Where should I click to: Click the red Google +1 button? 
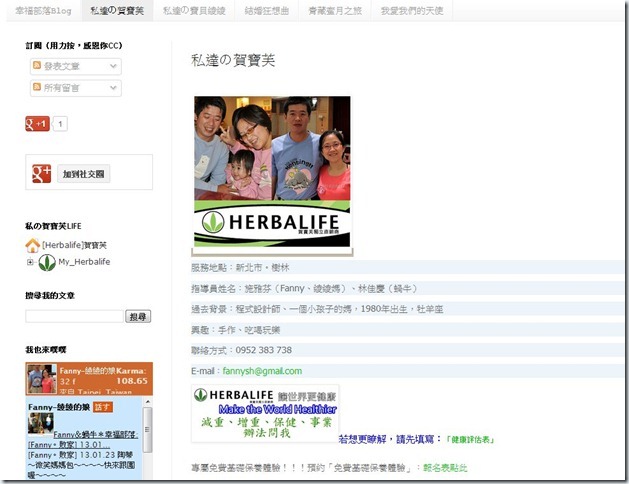point(37,124)
